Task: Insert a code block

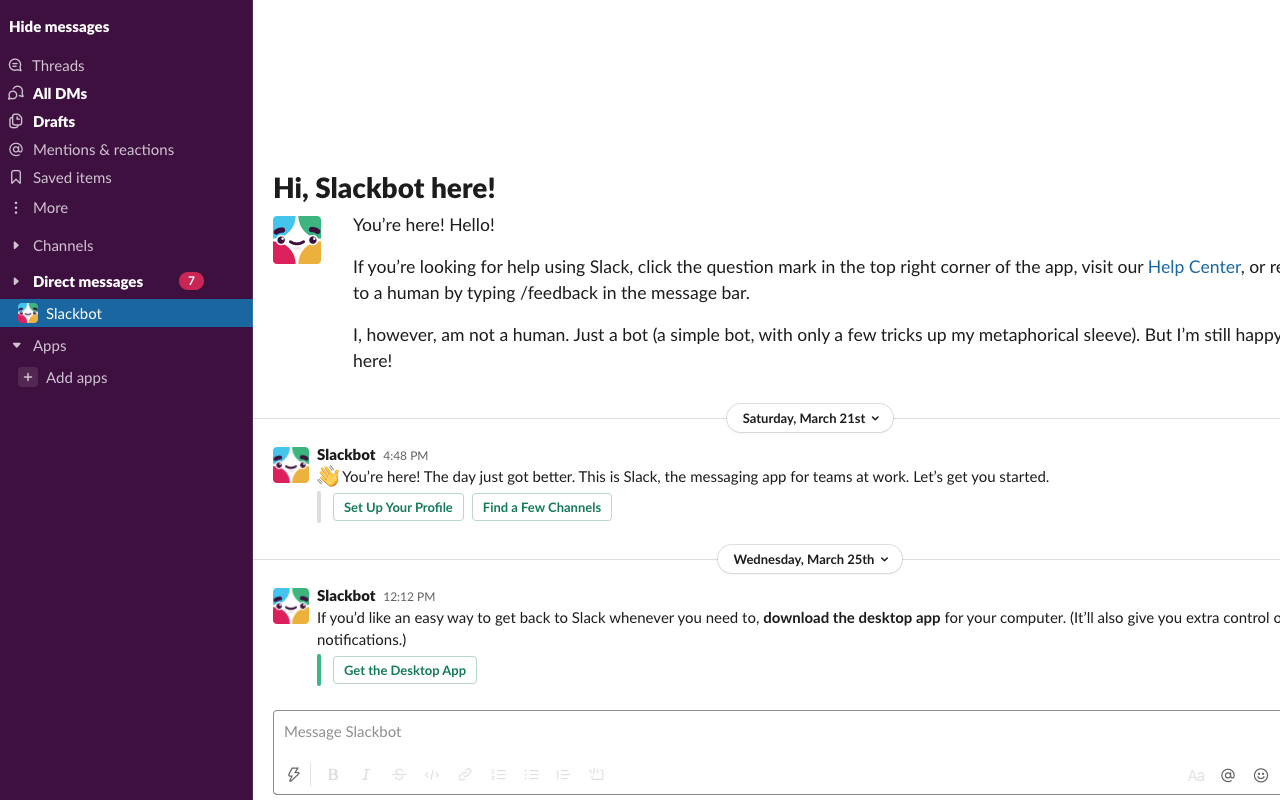Action: tap(597, 774)
